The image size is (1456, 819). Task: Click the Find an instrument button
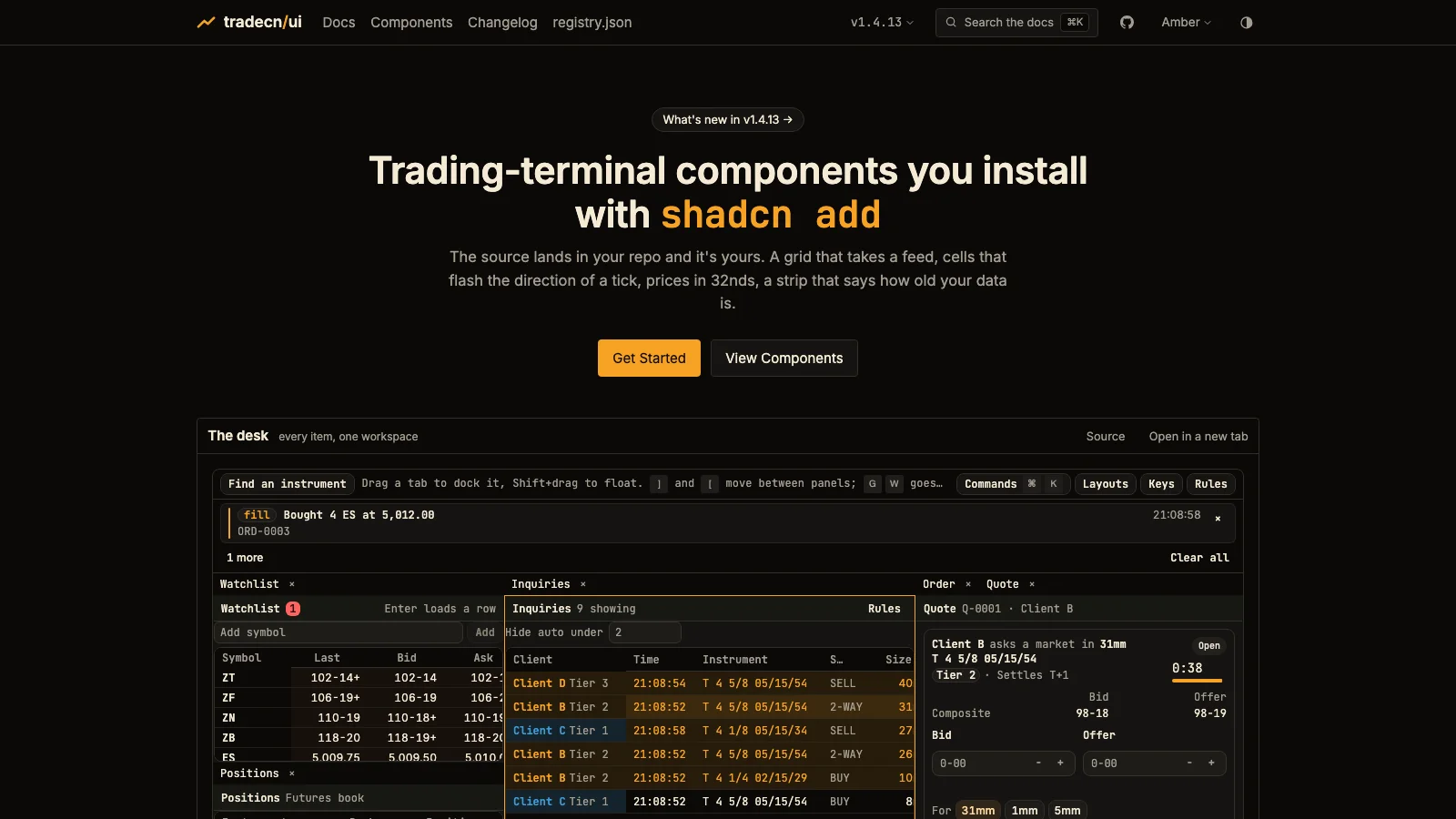click(287, 483)
